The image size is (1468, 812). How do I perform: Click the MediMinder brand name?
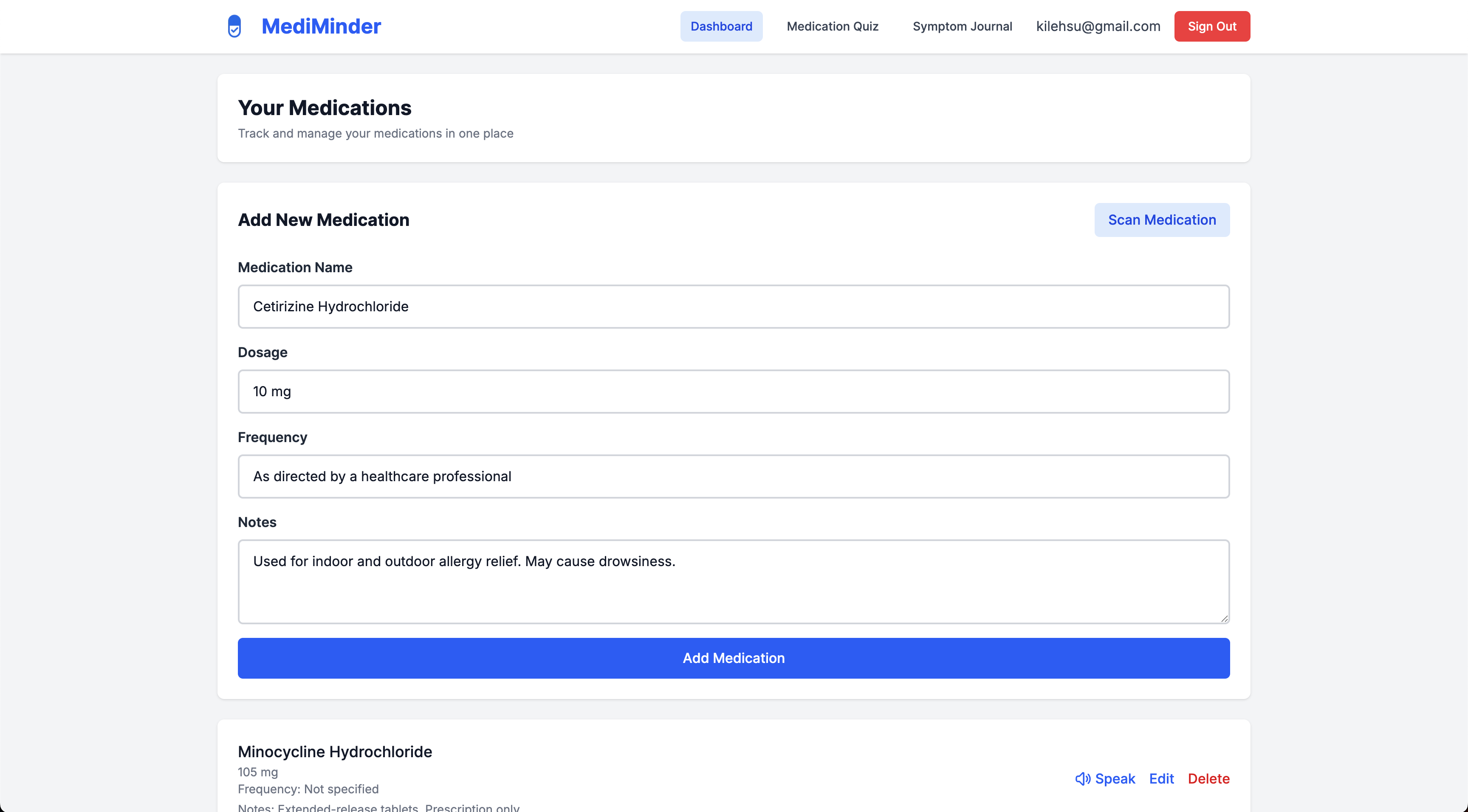coord(321,26)
